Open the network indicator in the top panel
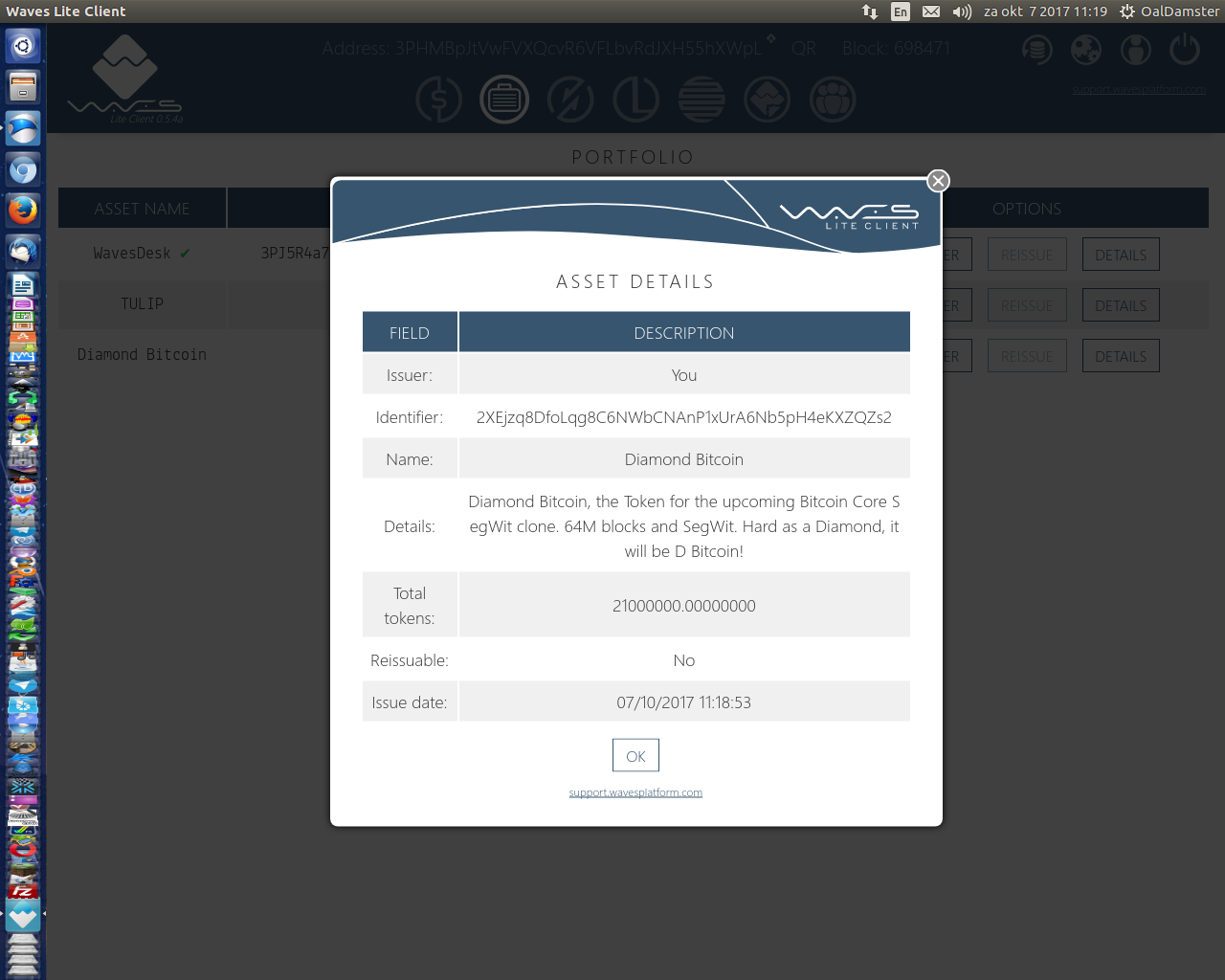This screenshot has width=1225, height=980. click(x=870, y=11)
